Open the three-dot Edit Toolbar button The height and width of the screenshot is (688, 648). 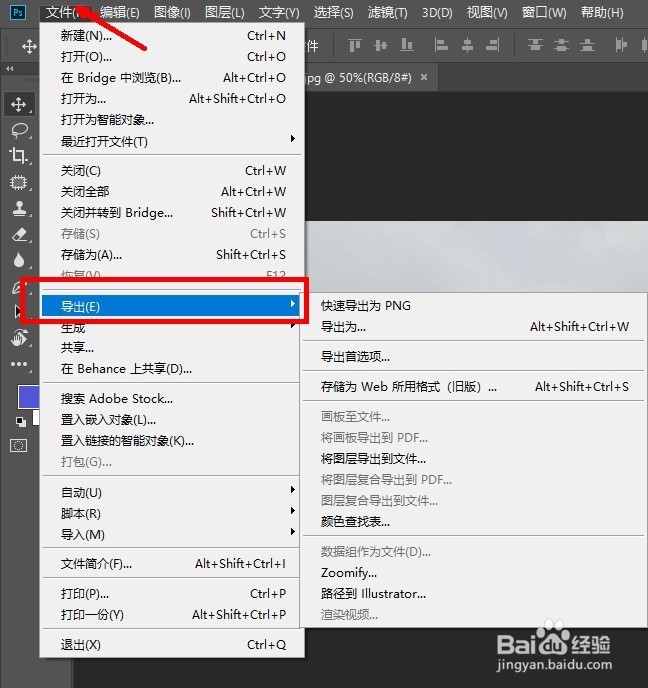(x=19, y=364)
